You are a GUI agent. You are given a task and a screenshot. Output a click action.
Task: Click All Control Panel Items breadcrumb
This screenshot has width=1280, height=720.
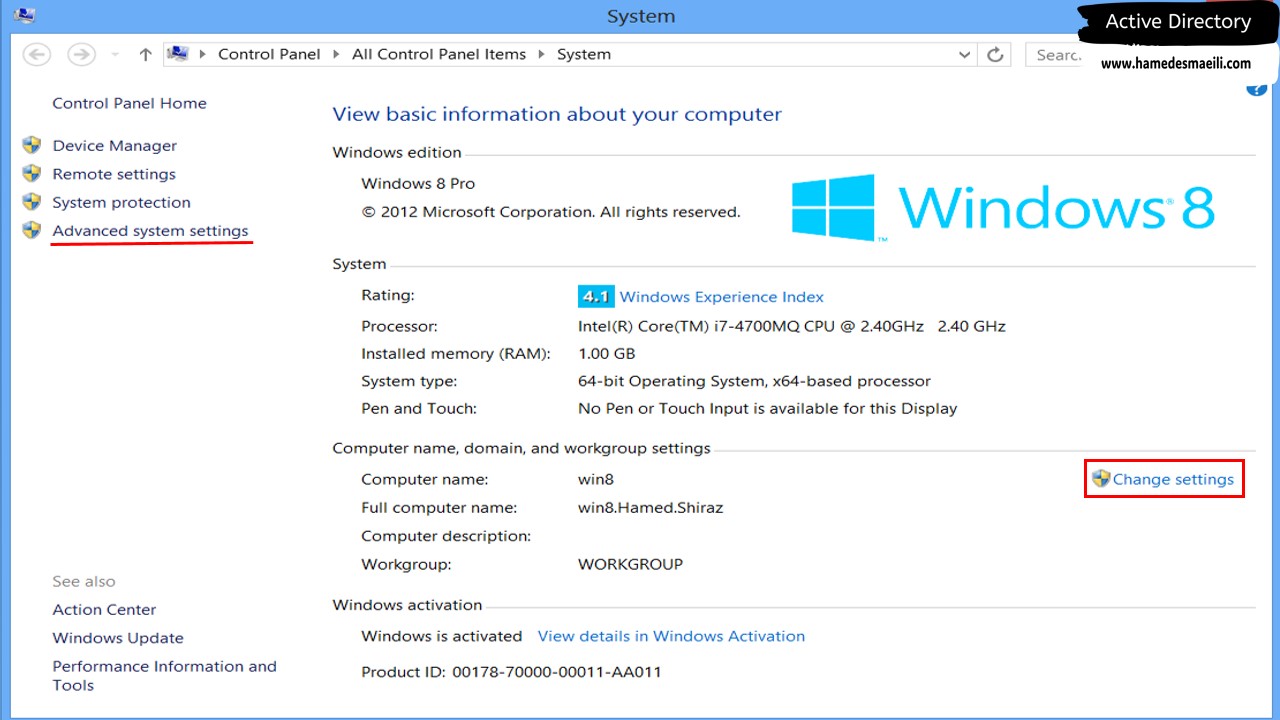pos(439,55)
